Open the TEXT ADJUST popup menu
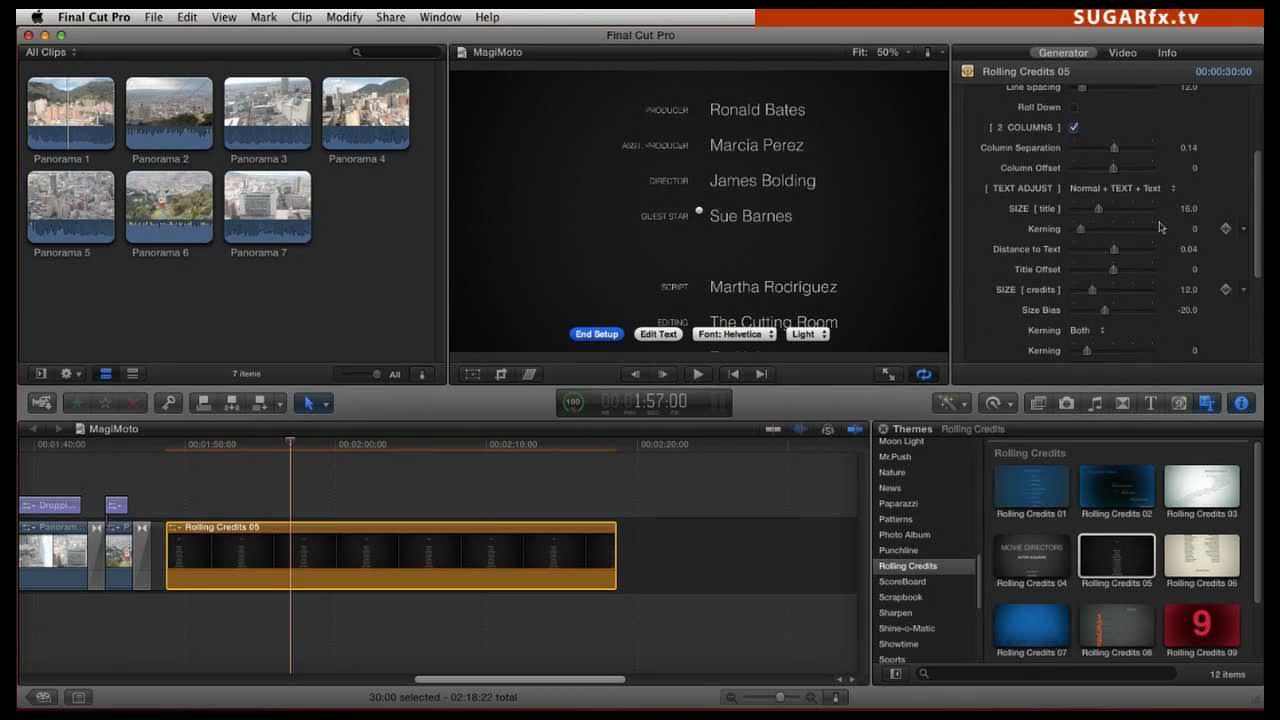 click(1122, 188)
